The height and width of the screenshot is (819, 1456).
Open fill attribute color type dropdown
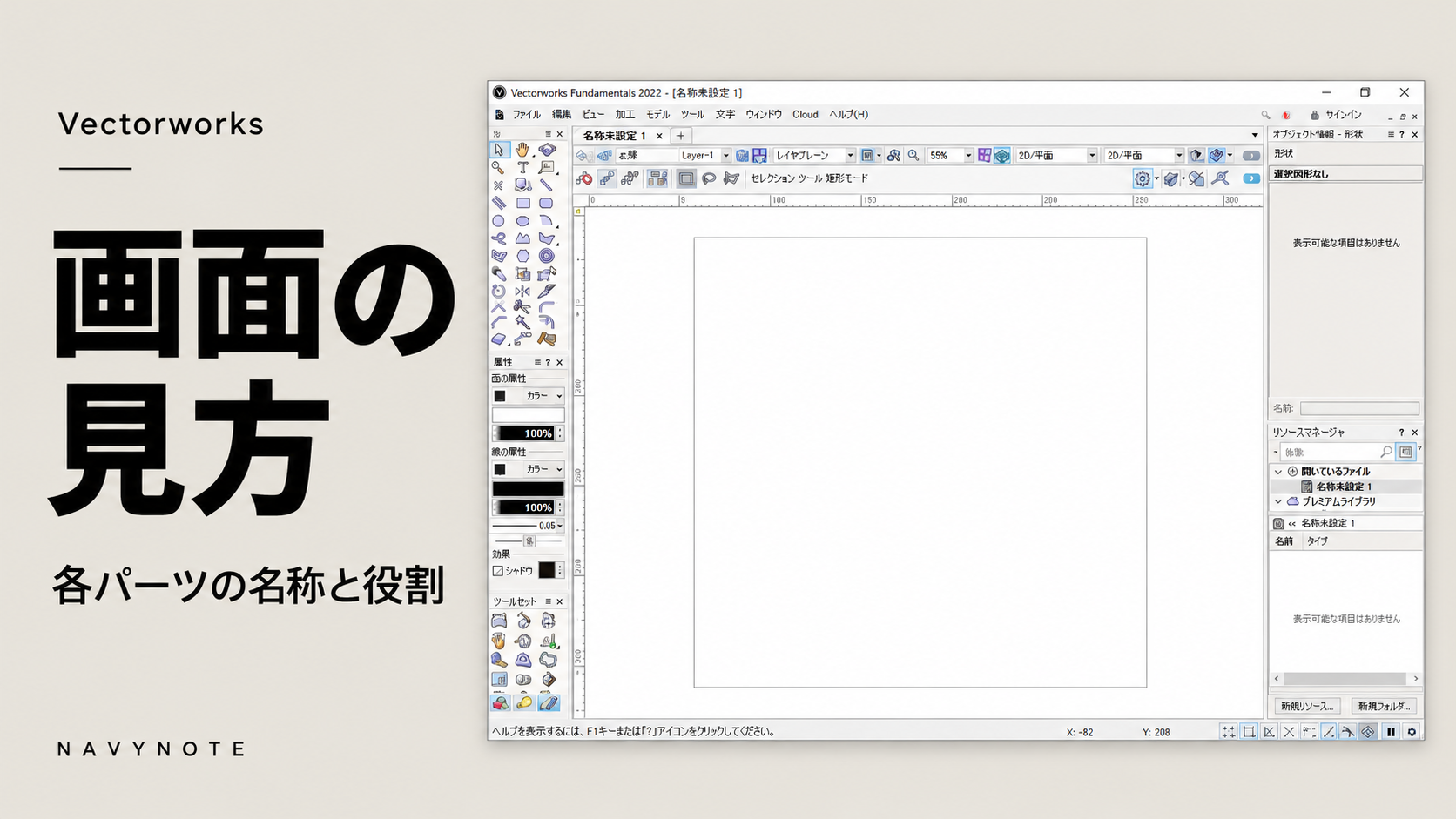click(529, 396)
